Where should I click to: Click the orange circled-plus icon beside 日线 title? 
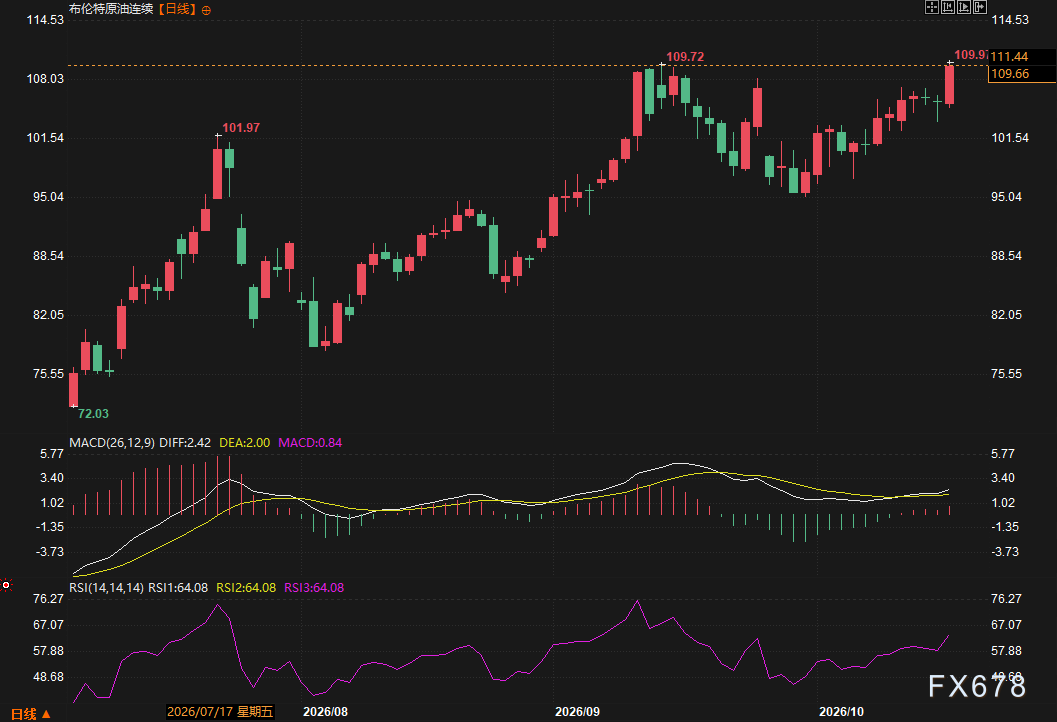(206, 10)
